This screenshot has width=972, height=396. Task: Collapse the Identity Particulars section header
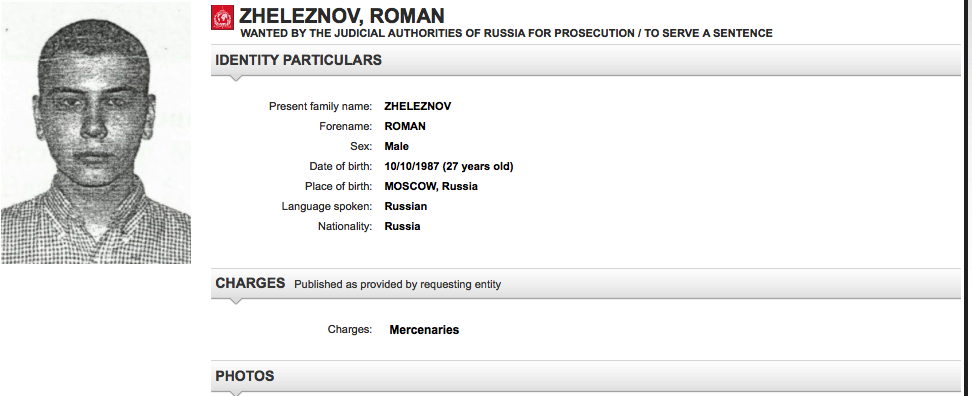(x=586, y=61)
